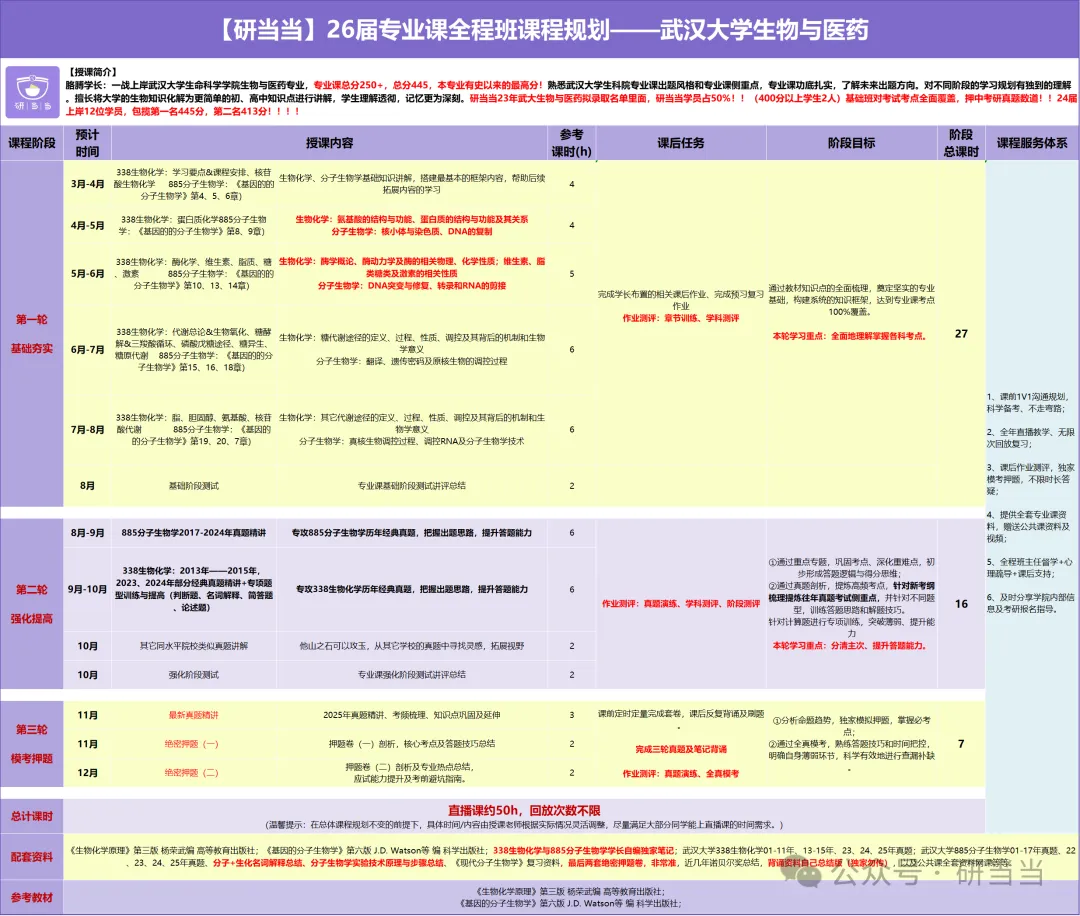This screenshot has width=1080, height=916.
Task: Select the 【授课简介】 heading
Action: [x=92, y=72]
